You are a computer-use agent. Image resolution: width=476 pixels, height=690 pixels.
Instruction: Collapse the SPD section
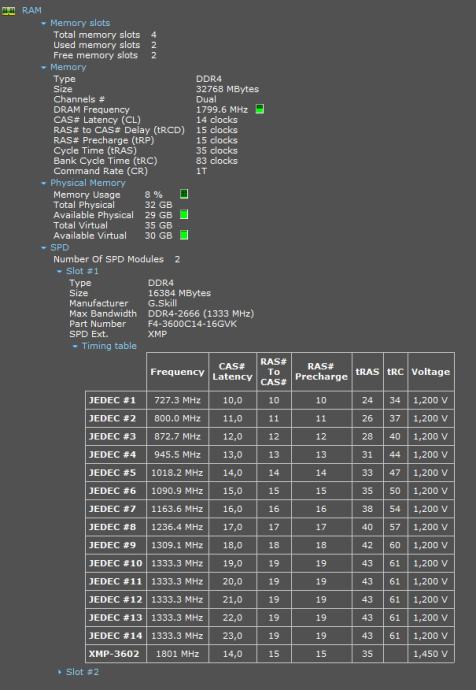click(44, 248)
